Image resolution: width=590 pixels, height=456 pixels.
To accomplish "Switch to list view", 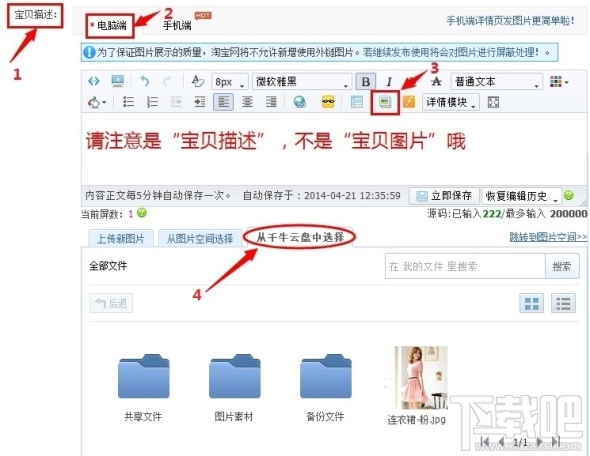I will click(x=563, y=303).
